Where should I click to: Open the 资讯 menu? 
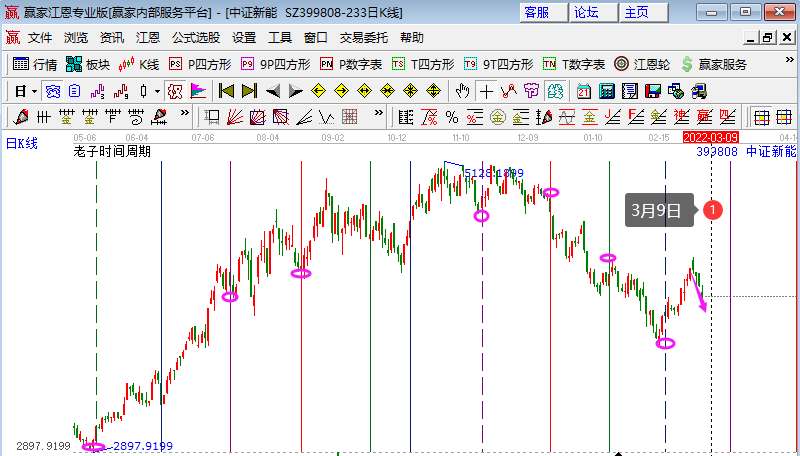(x=112, y=38)
